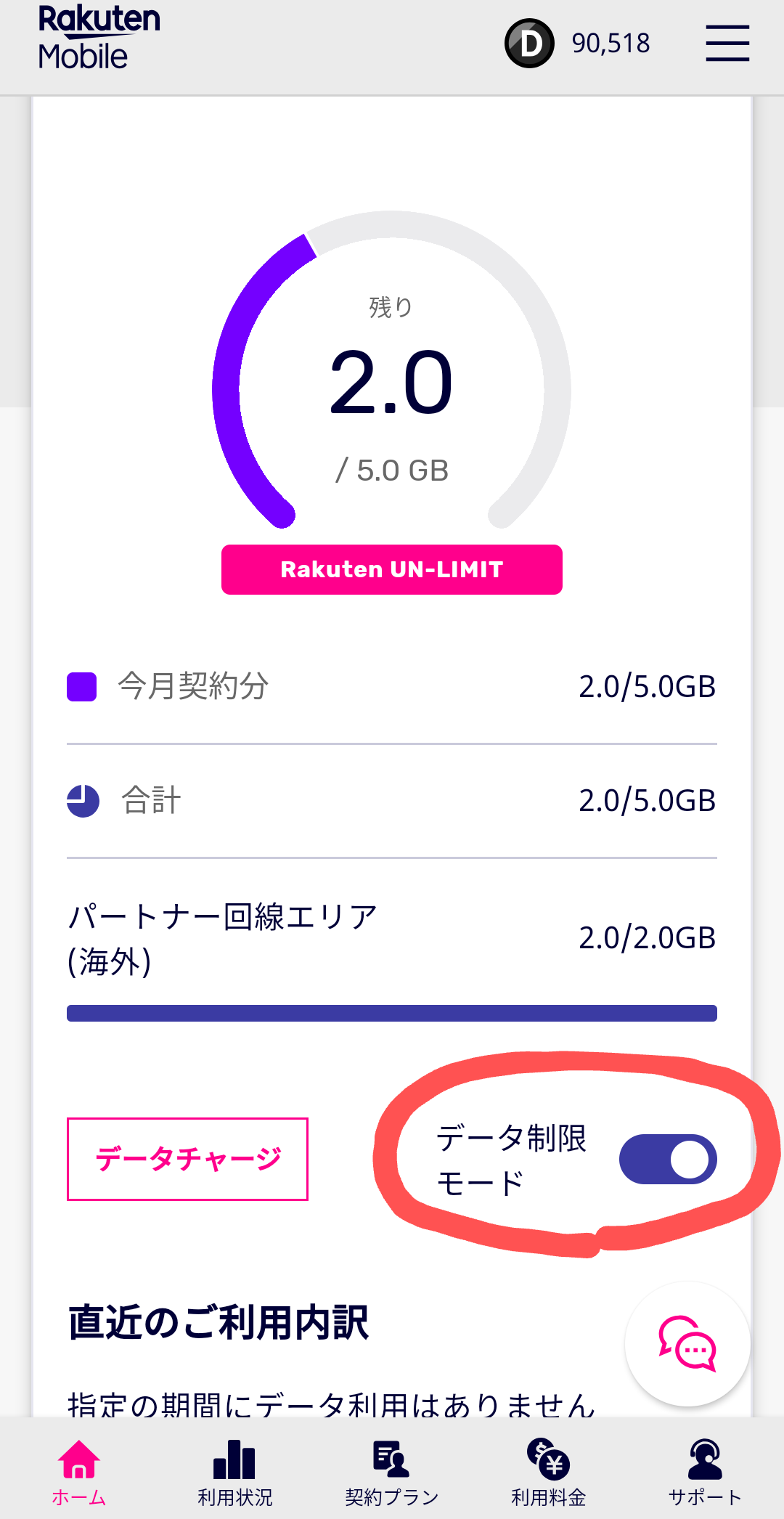Tap the Rakuten UN-LIMIT plan button
This screenshot has height=1519, width=784.
392,570
